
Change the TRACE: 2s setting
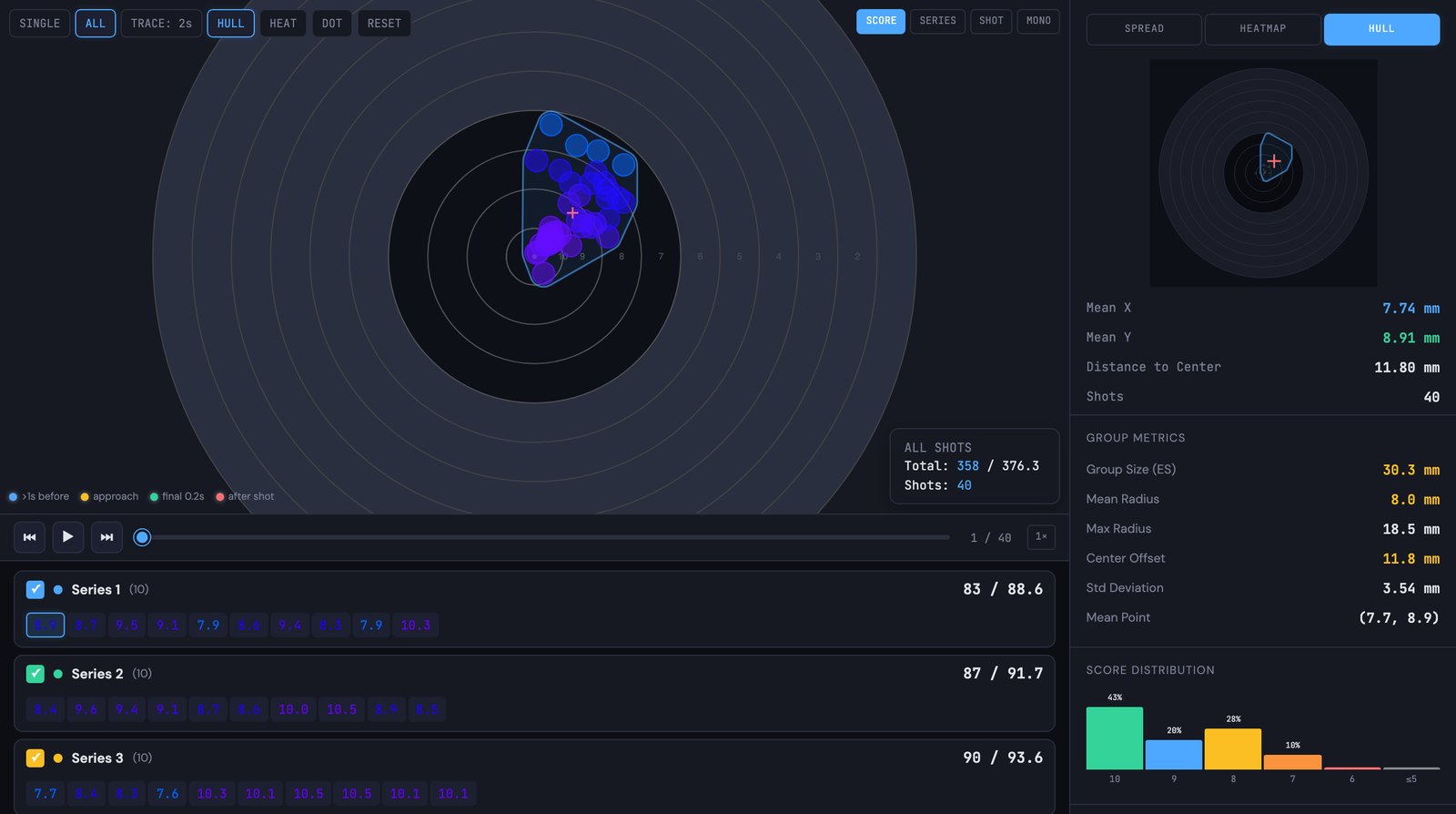161,23
